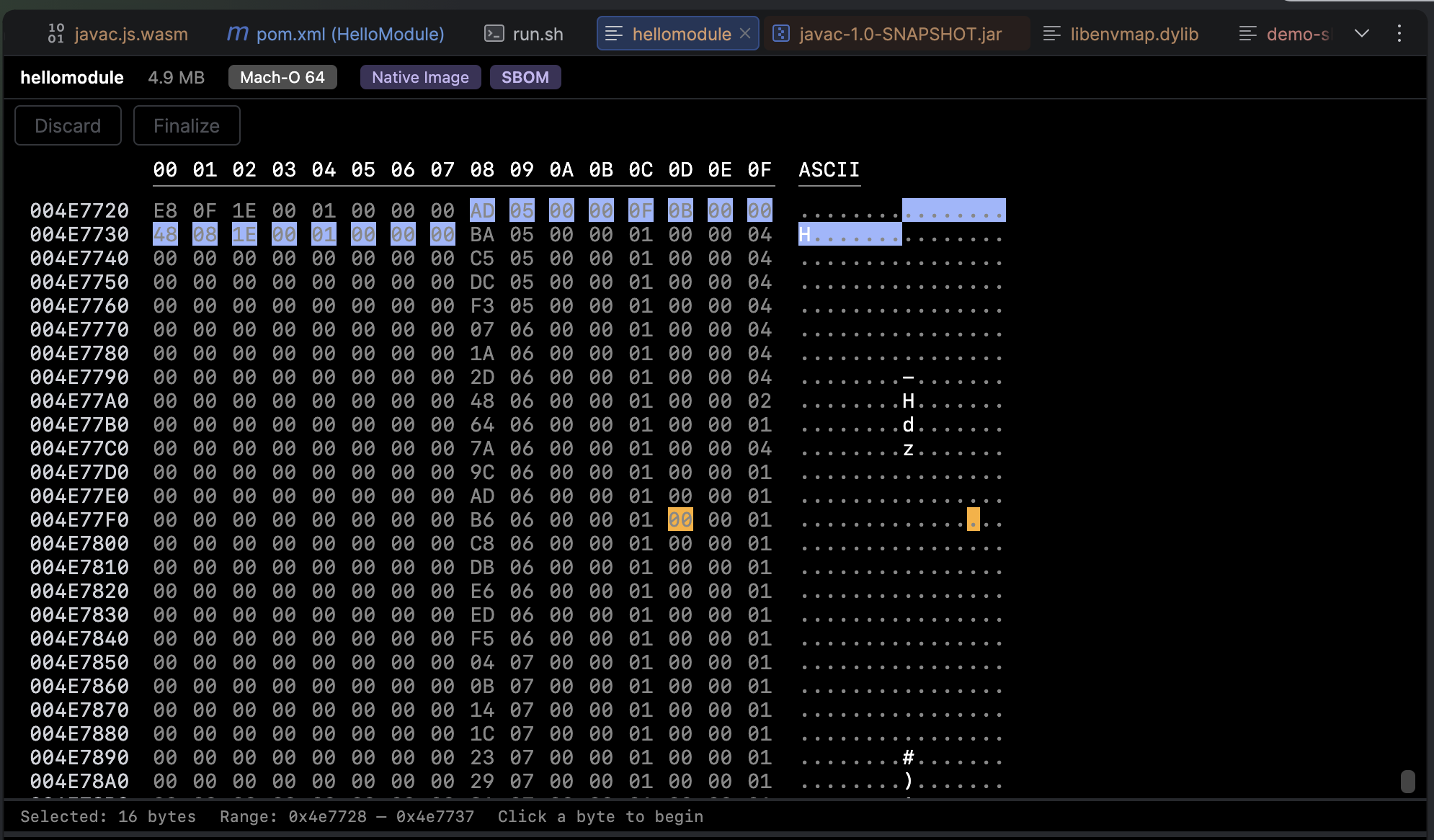The width and height of the screenshot is (1434, 840).
Task: Click byte 1A in row 004E7780
Action: (x=482, y=353)
